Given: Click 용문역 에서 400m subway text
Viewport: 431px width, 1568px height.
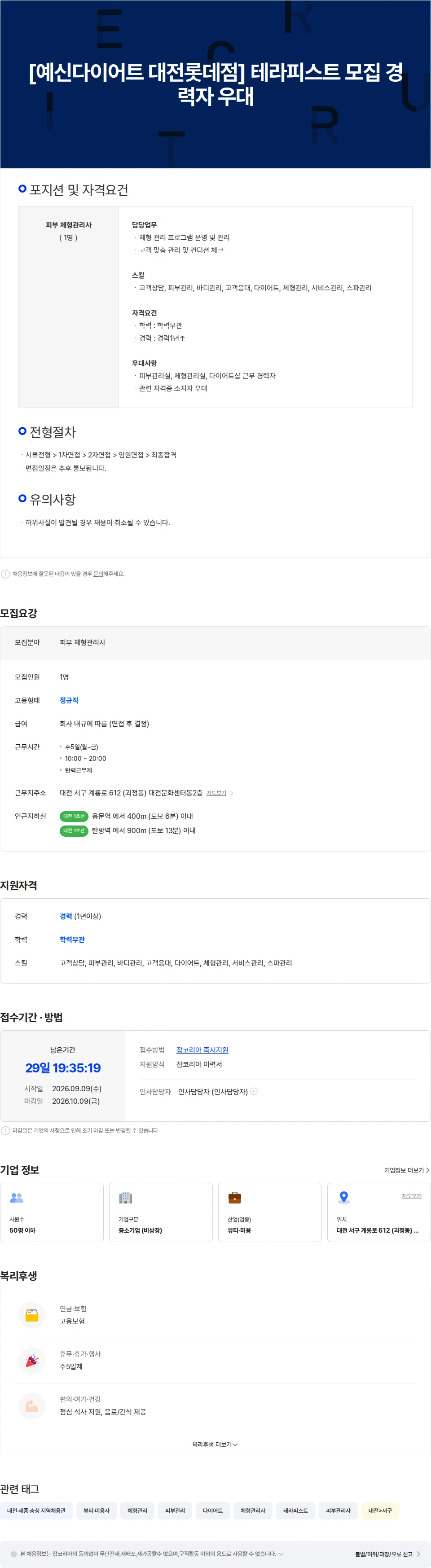Looking at the screenshot, I should click(142, 816).
